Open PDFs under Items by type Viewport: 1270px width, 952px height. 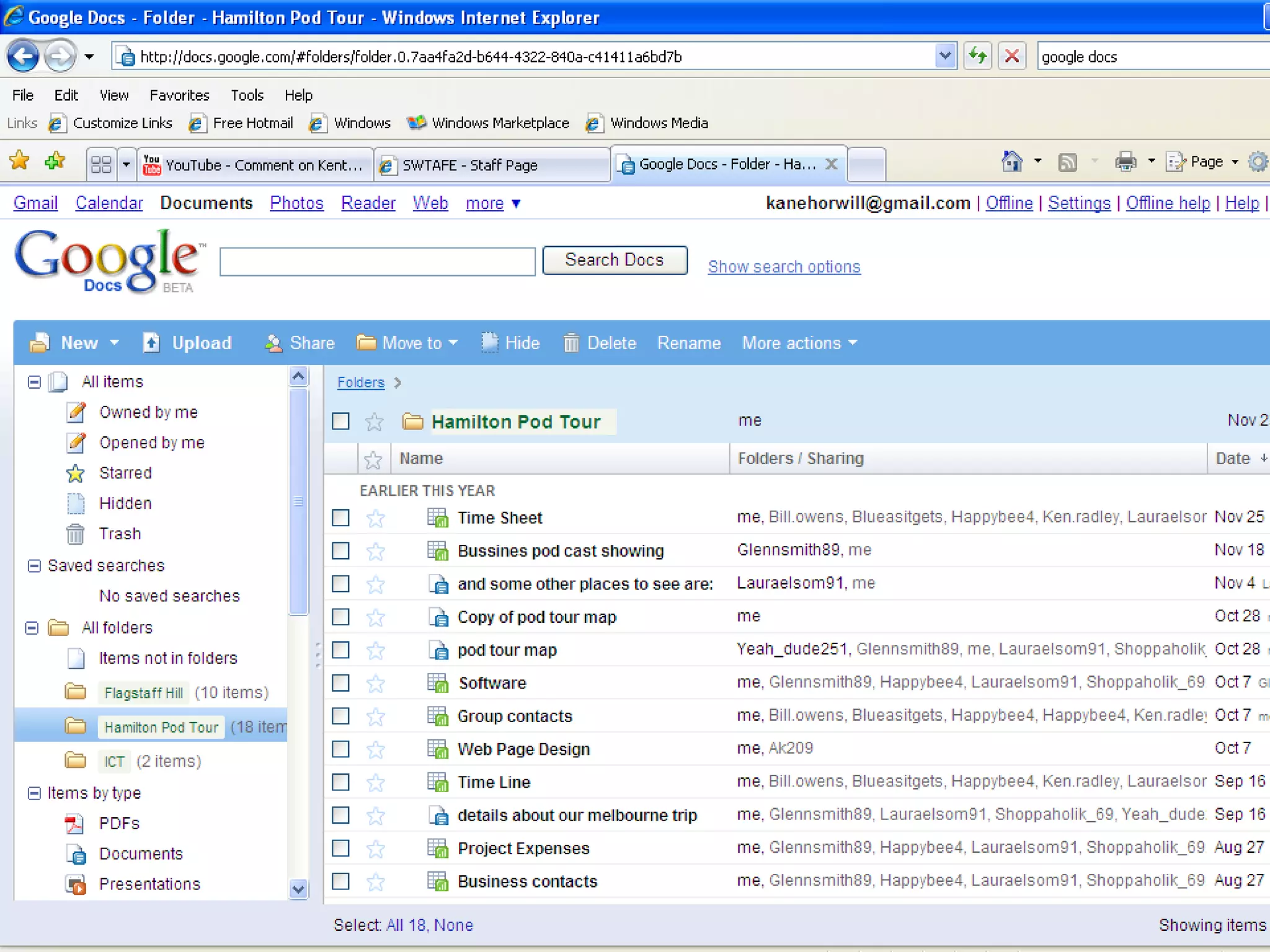tap(120, 823)
